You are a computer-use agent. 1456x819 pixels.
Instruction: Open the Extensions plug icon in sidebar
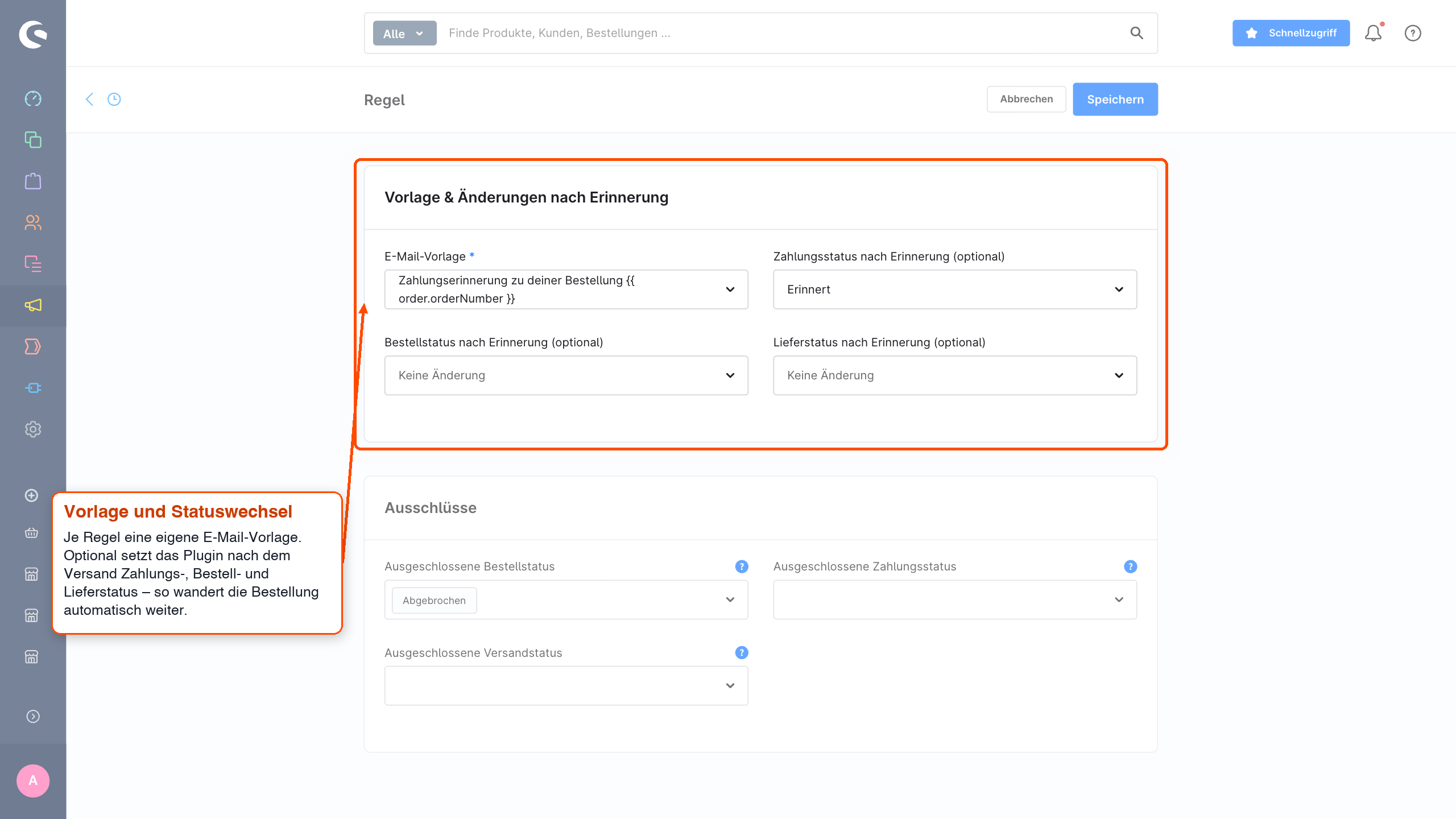[33, 388]
